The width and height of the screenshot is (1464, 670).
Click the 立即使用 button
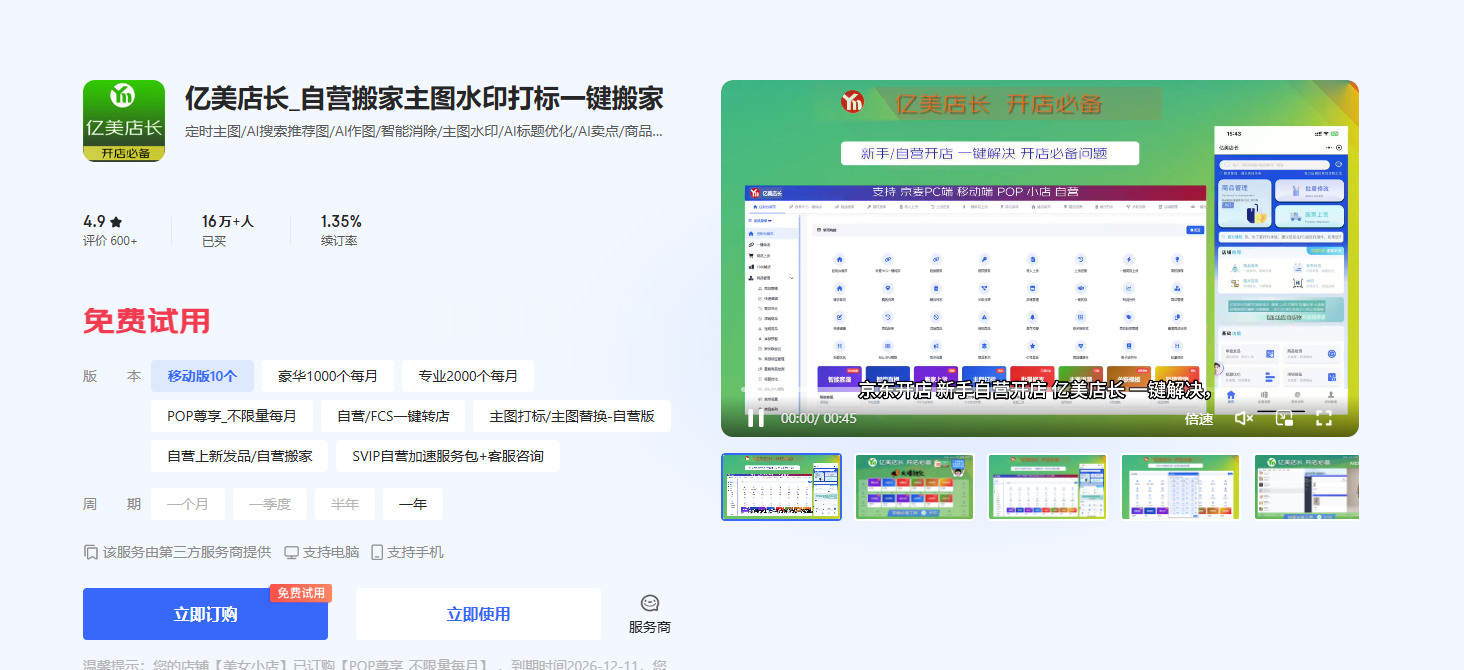478,614
